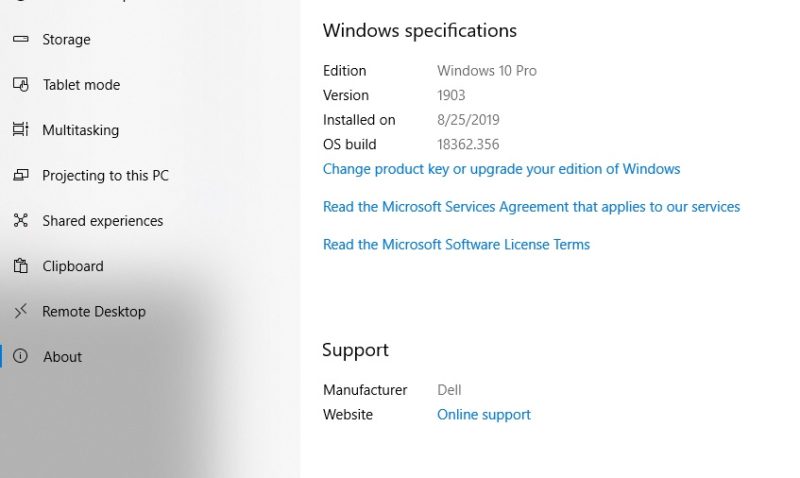Image resolution: width=800 pixels, height=478 pixels.
Task: Click the Storage drive icon
Action: [x=20, y=40]
